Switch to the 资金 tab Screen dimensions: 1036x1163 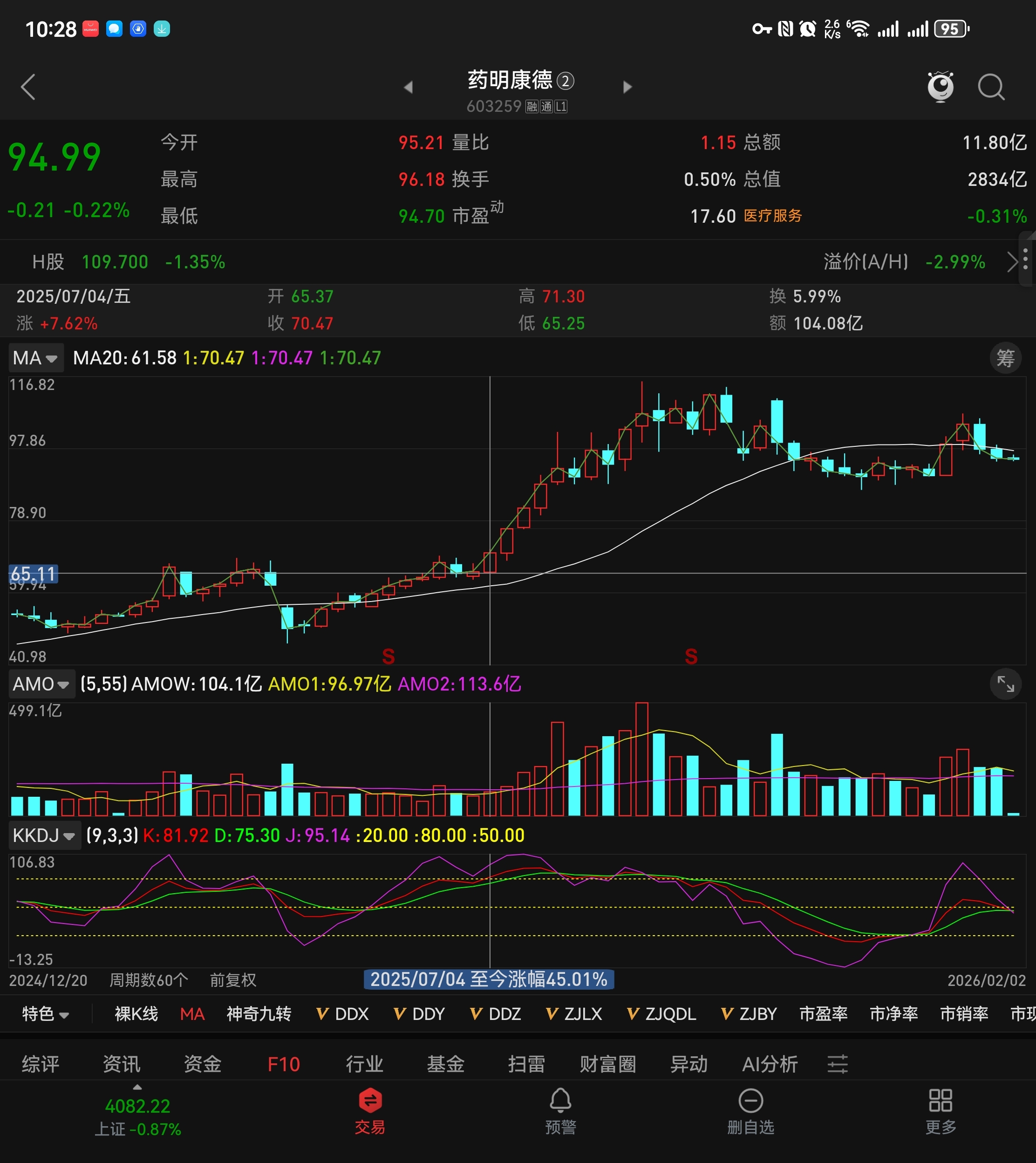[202, 1064]
